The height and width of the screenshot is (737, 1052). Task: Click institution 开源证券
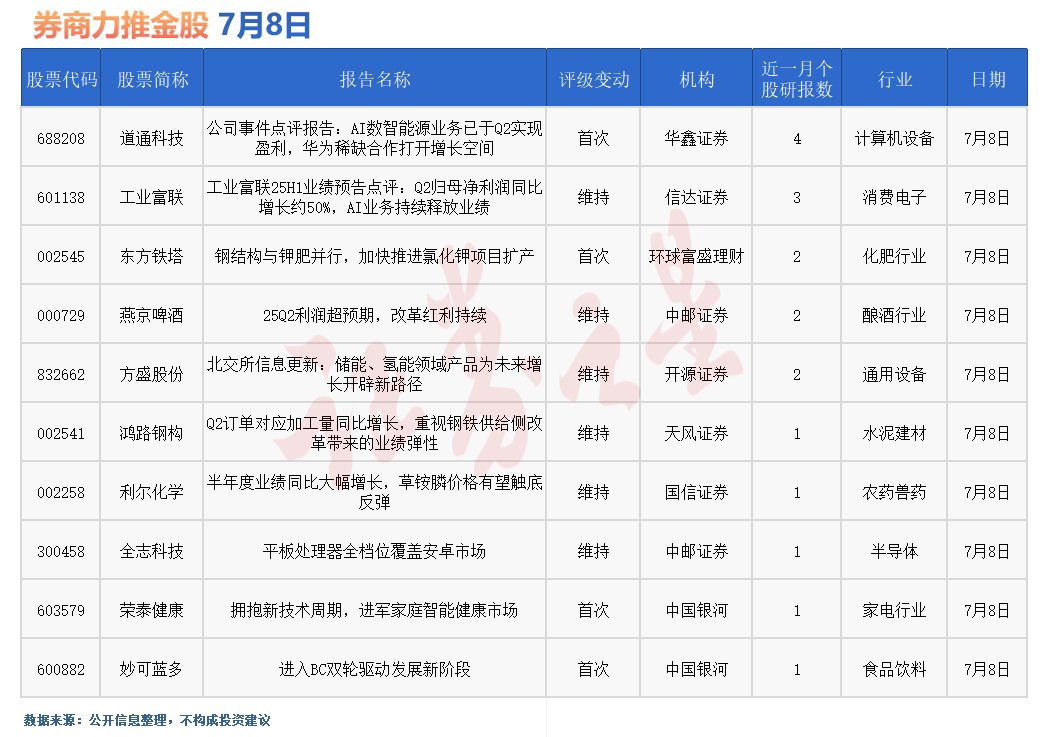[696, 375]
